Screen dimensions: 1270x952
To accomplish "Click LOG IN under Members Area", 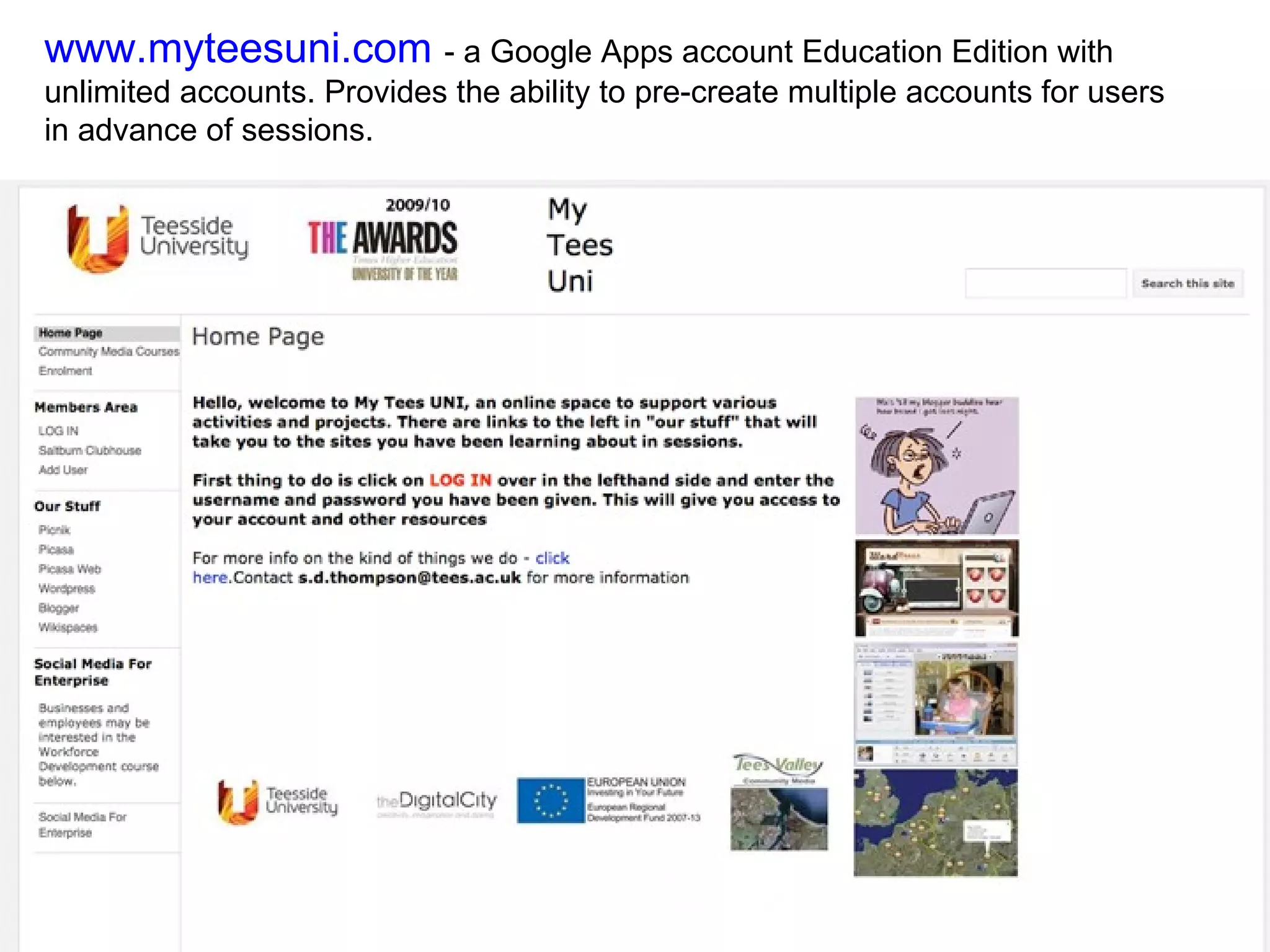I will (x=58, y=431).
